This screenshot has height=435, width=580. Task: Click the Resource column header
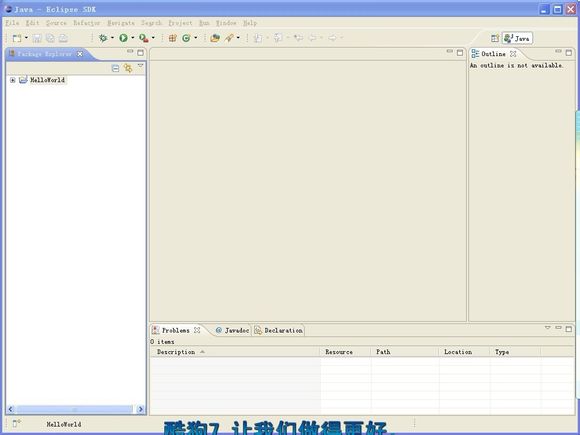(345, 352)
